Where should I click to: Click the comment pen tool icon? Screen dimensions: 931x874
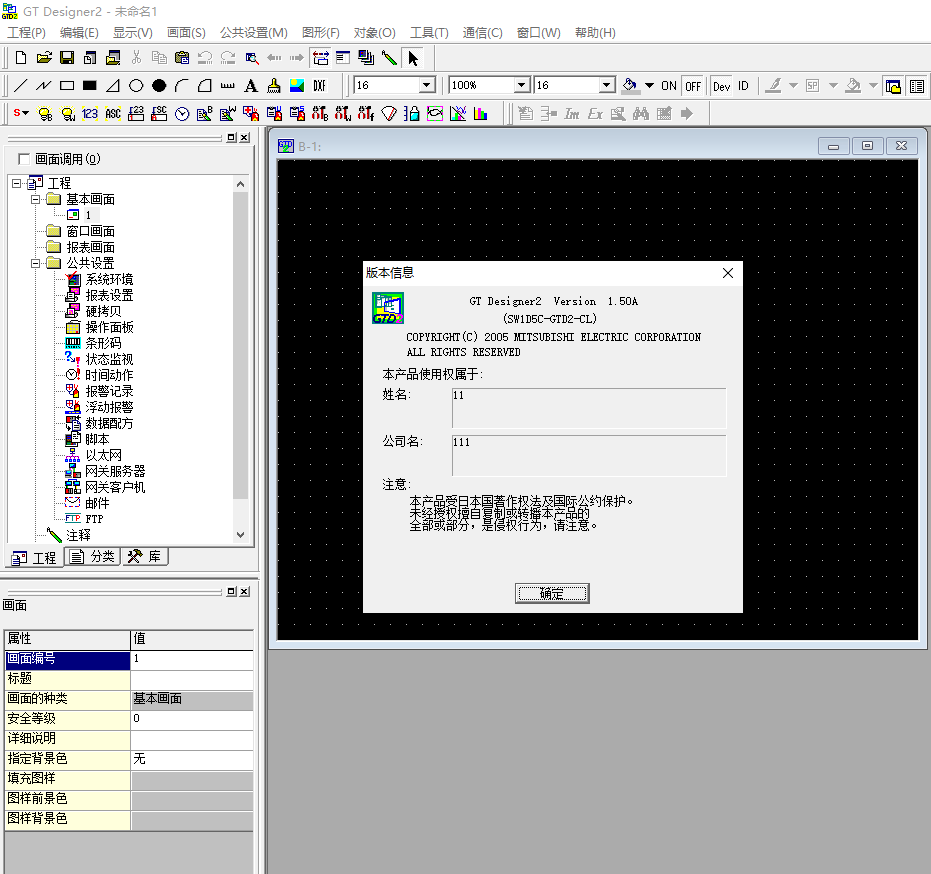click(390, 58)
